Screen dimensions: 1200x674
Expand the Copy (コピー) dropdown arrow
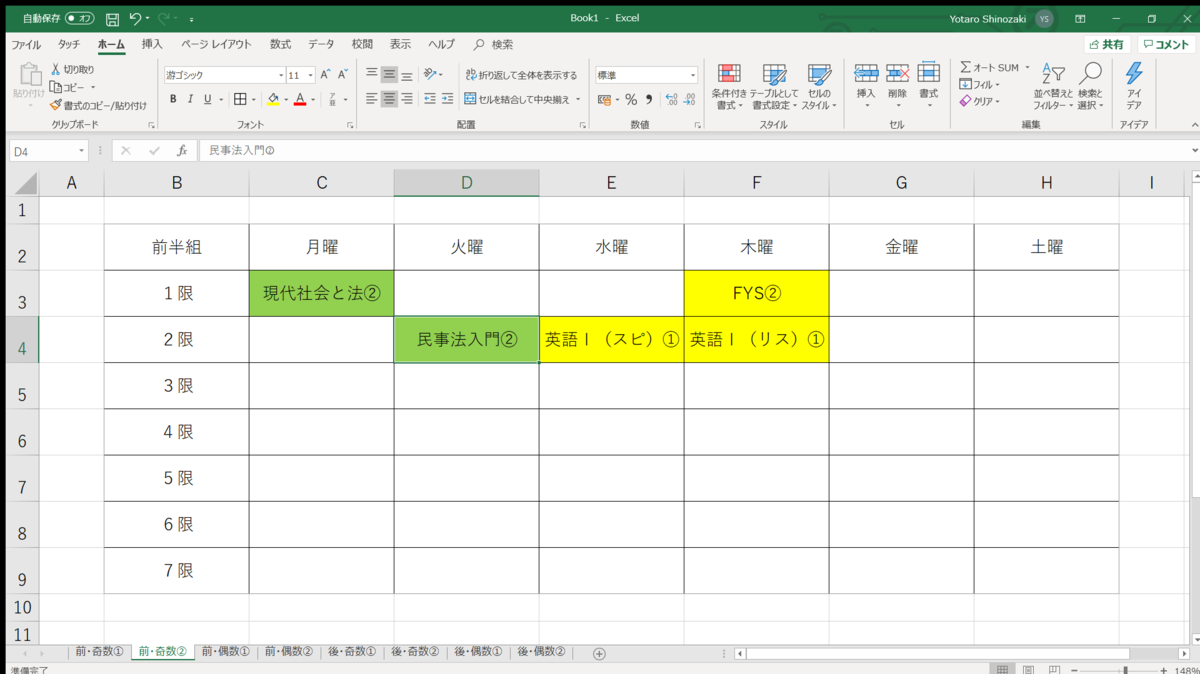[x=93, y=88]
